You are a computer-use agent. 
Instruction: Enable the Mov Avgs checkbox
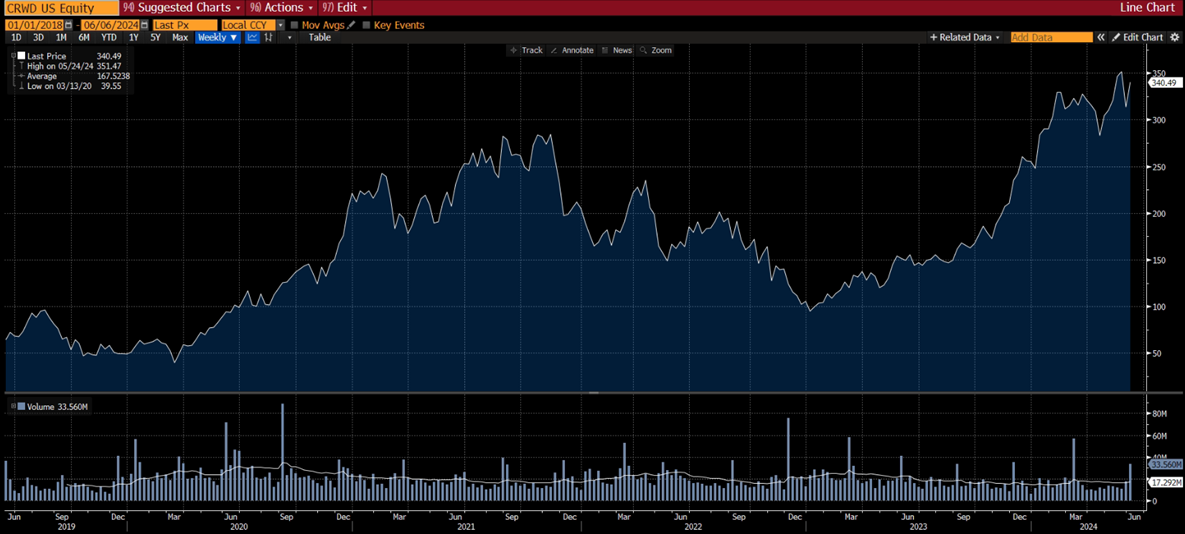[295, 25]
